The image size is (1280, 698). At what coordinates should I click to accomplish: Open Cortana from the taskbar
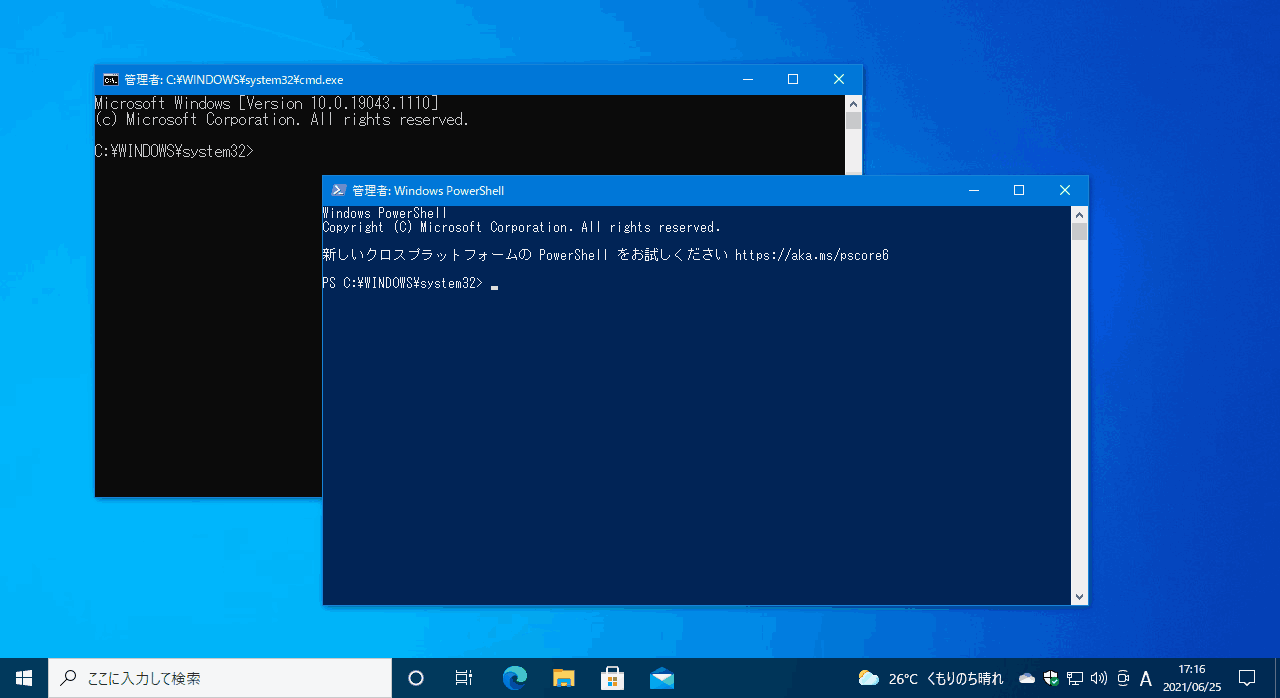point(416,678)
